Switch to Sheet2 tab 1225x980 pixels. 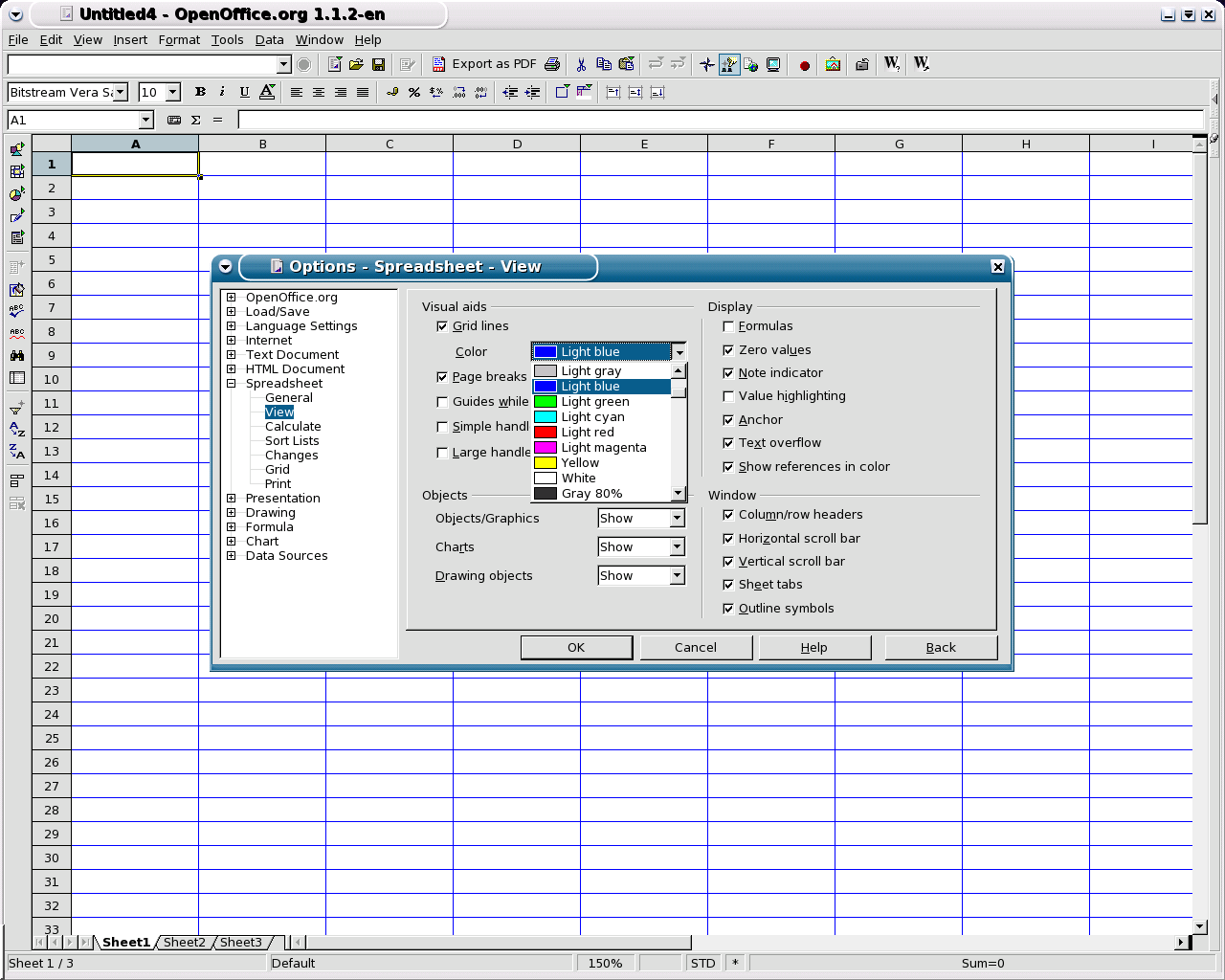point(184,943)
